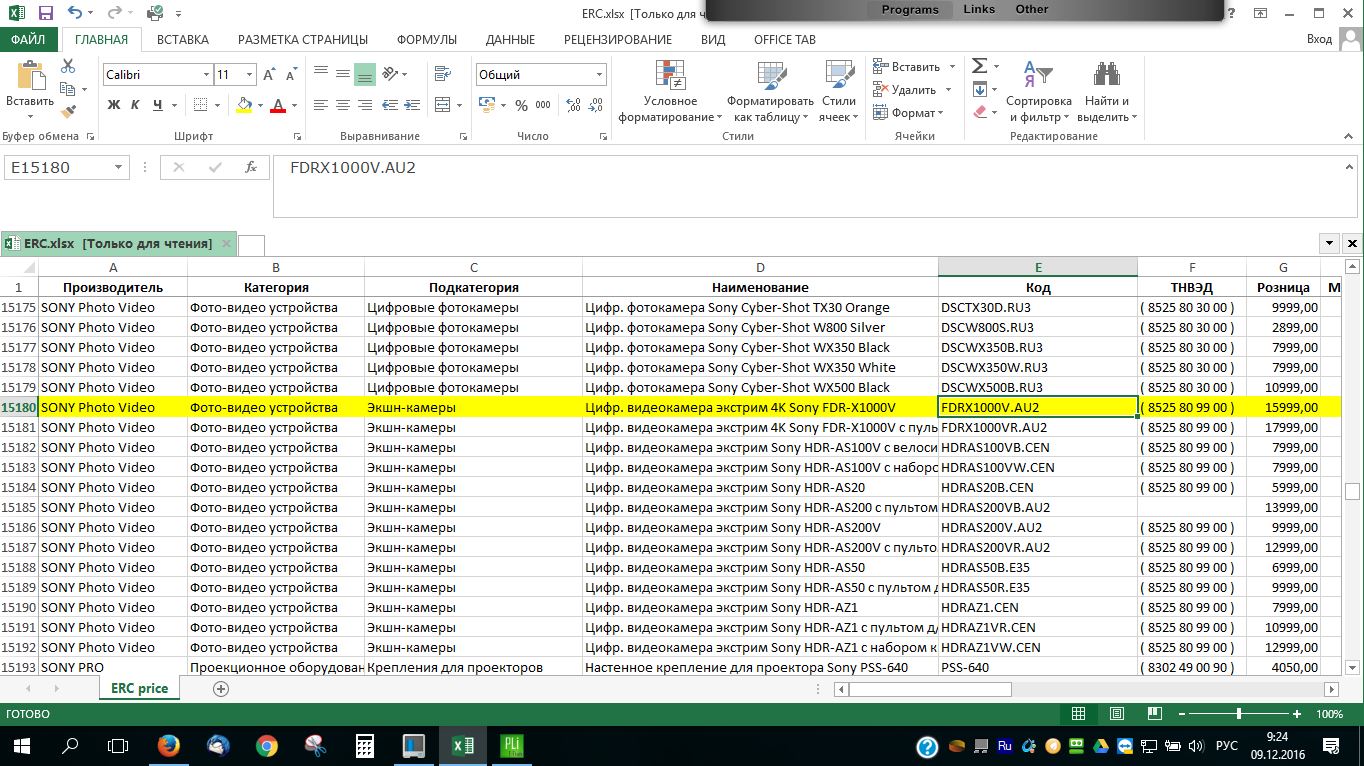Click the fill color paint bucket
The image size is (1364, 766).
244,105
